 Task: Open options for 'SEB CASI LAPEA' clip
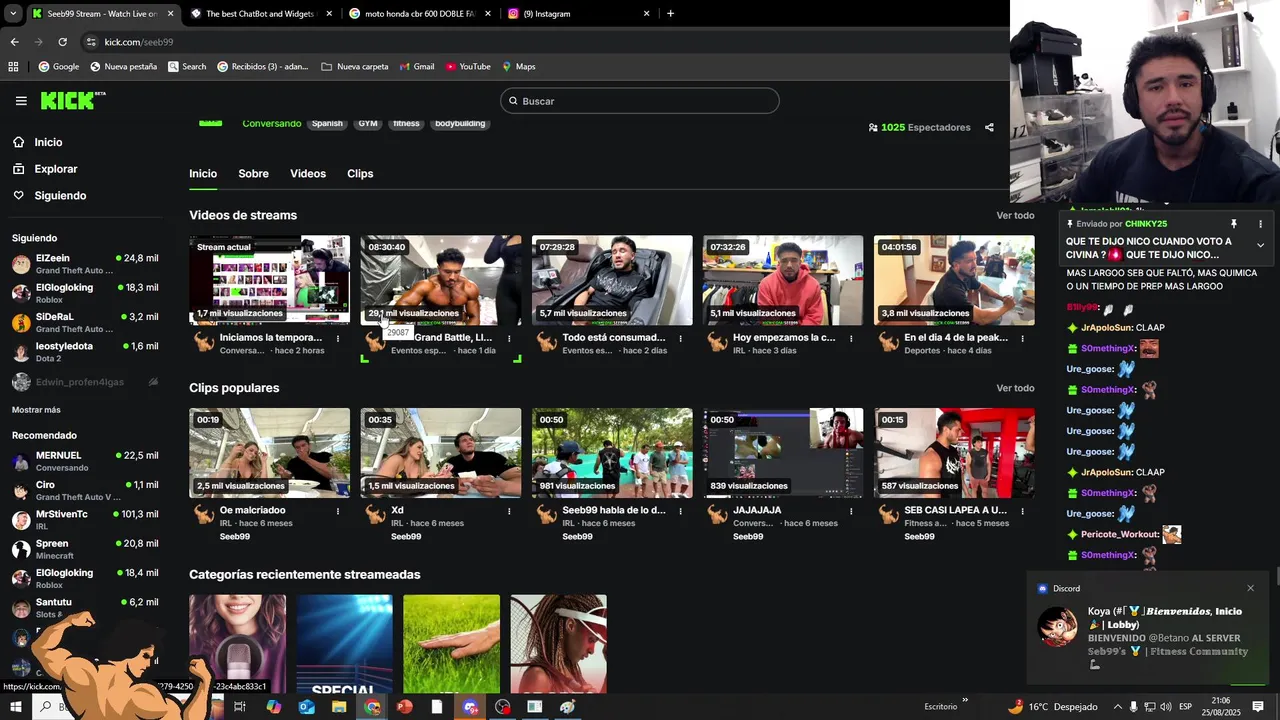pyautogui.click(x=1022, y=510)
